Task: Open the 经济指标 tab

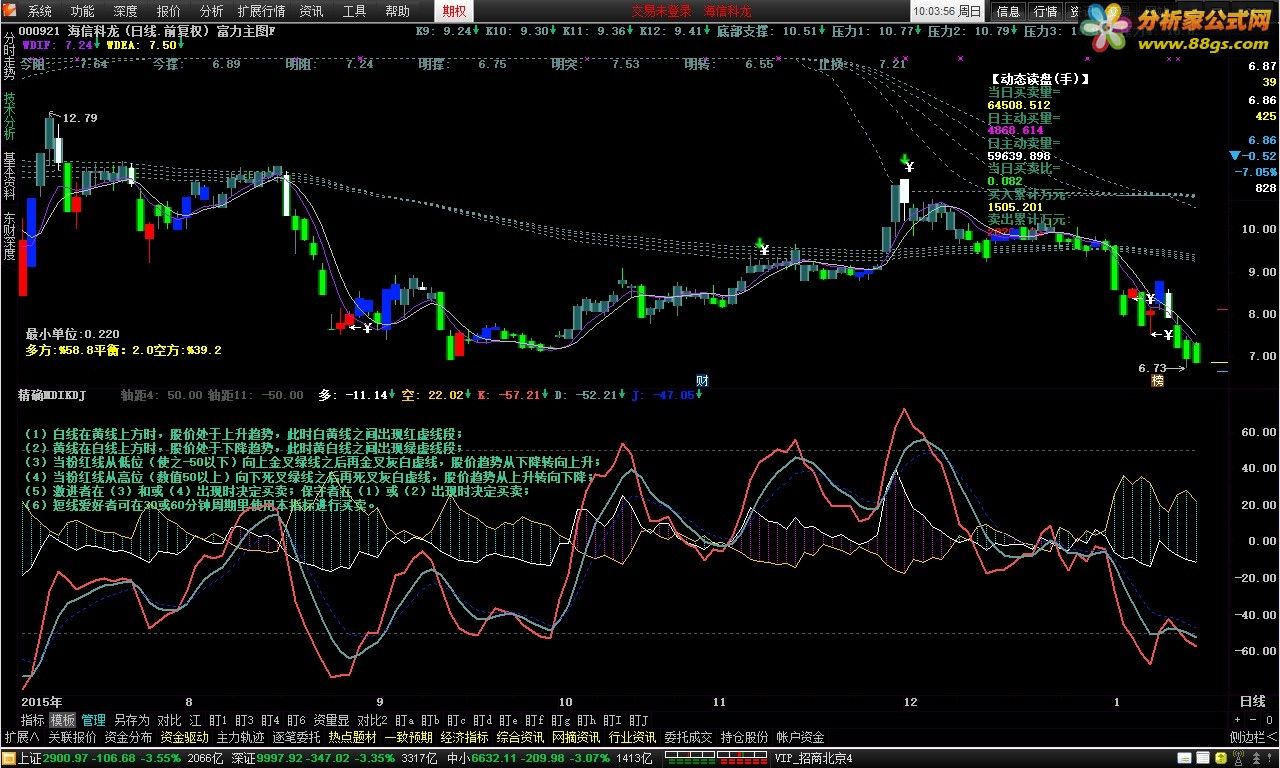Action: tap(465, 738)
